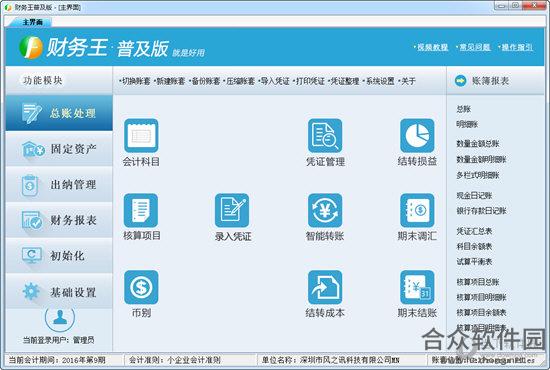
Task: Open the 多栏式明细账 report
Action: tap(477, 175)
